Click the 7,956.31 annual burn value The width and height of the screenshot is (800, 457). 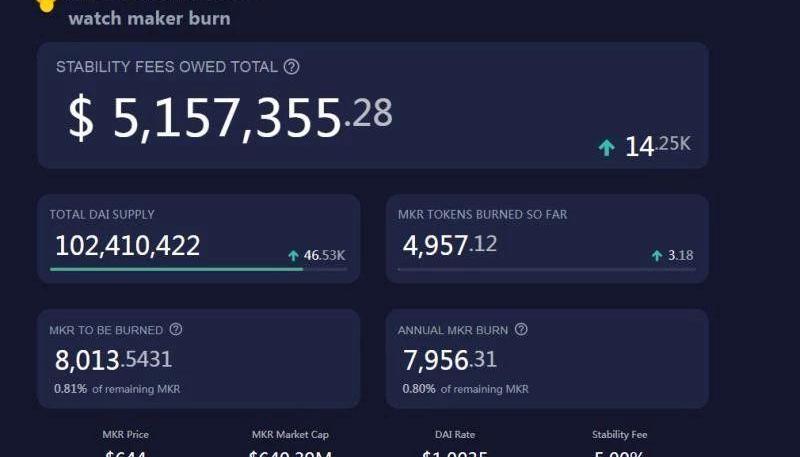(x=449, y=359)
